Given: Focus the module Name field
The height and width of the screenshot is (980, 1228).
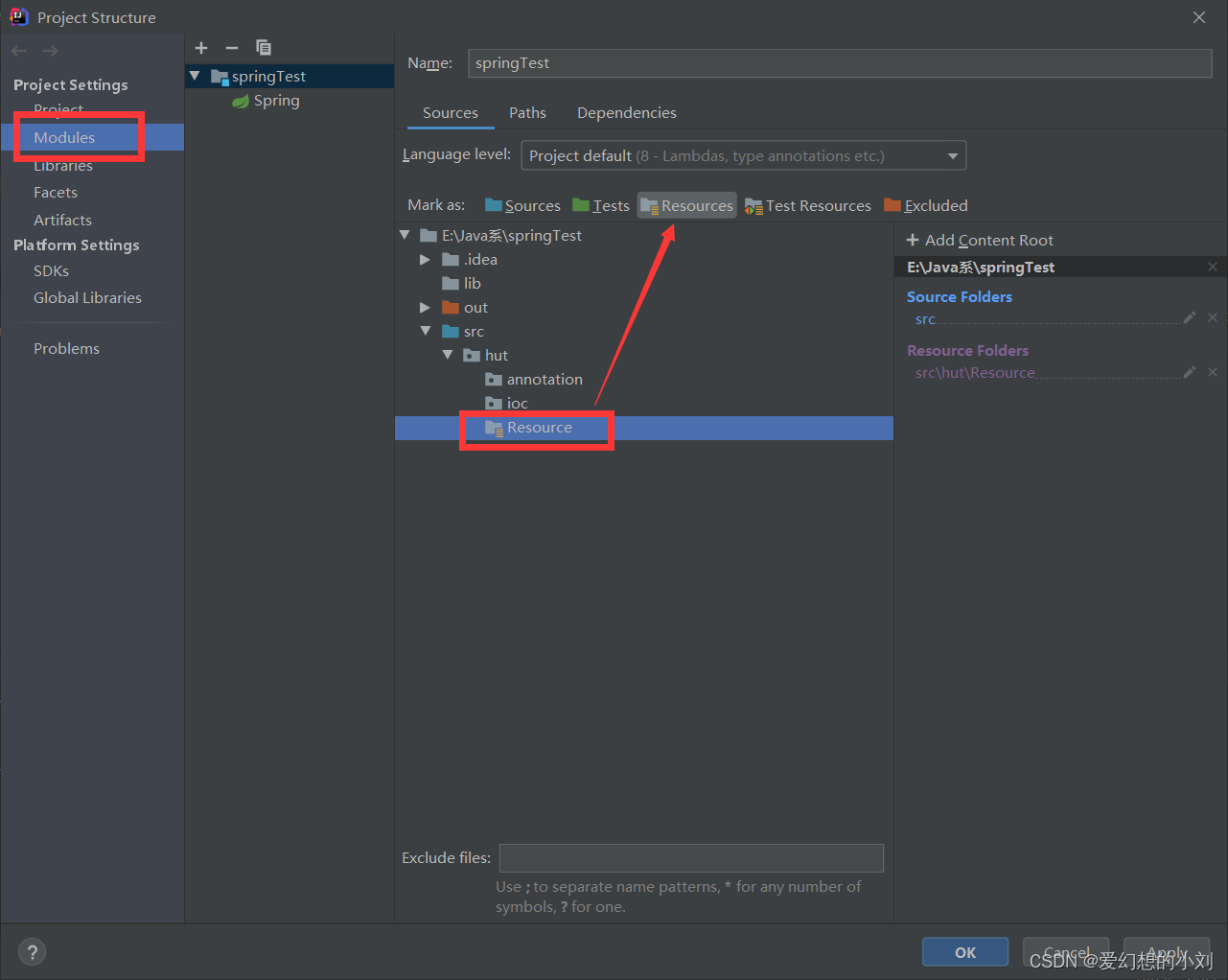Looking at the screenshot, I should [840, 63].
